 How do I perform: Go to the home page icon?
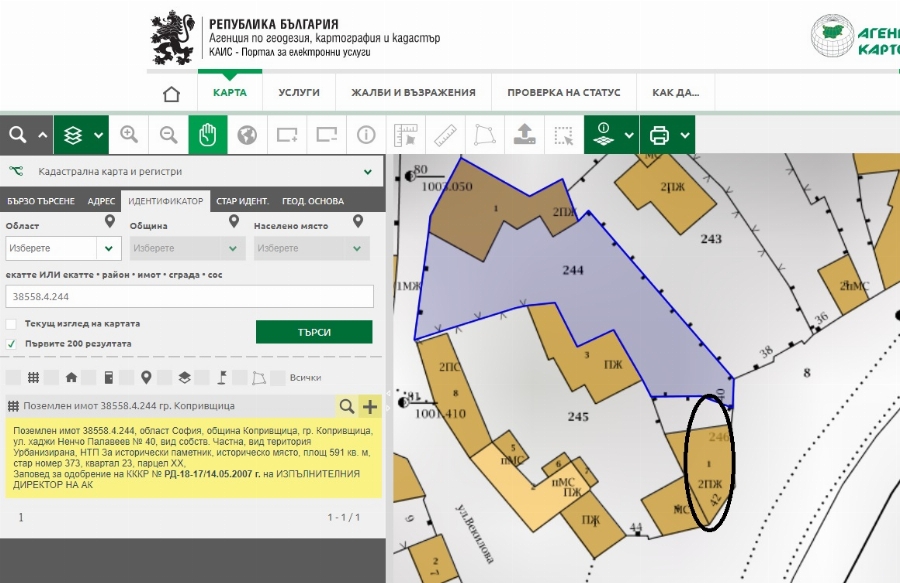click(171, 93)
